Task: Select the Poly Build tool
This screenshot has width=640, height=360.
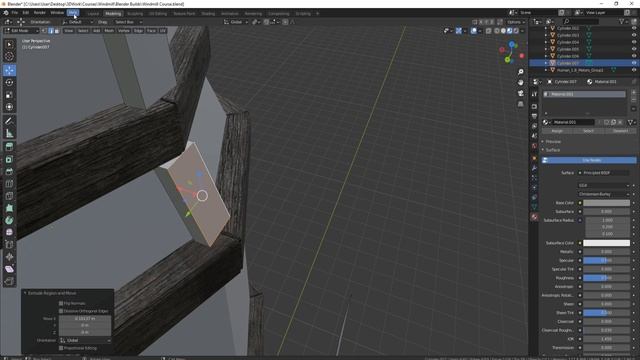Action: [x=9, y=208]
